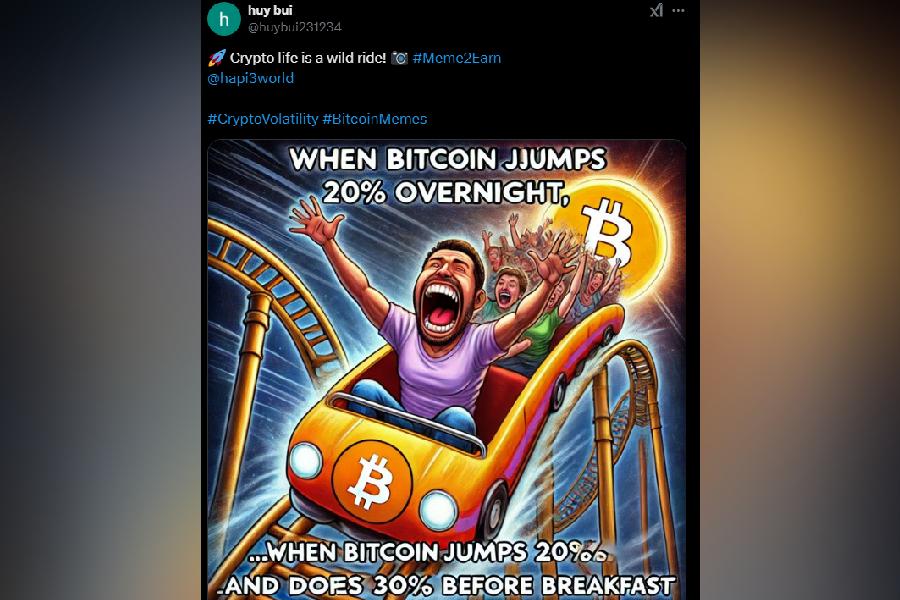Open the @huybui231234 handle link

click(294, 27)
